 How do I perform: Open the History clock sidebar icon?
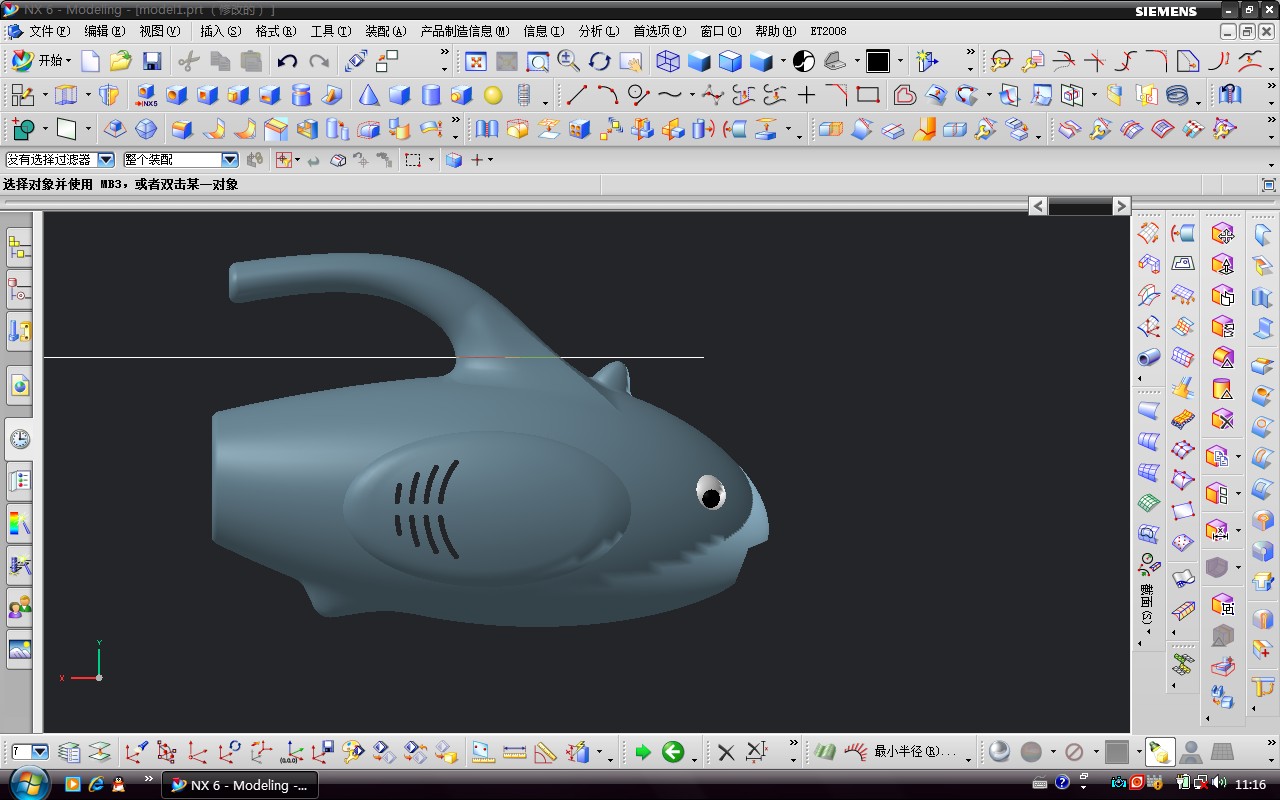coord(19,439)
